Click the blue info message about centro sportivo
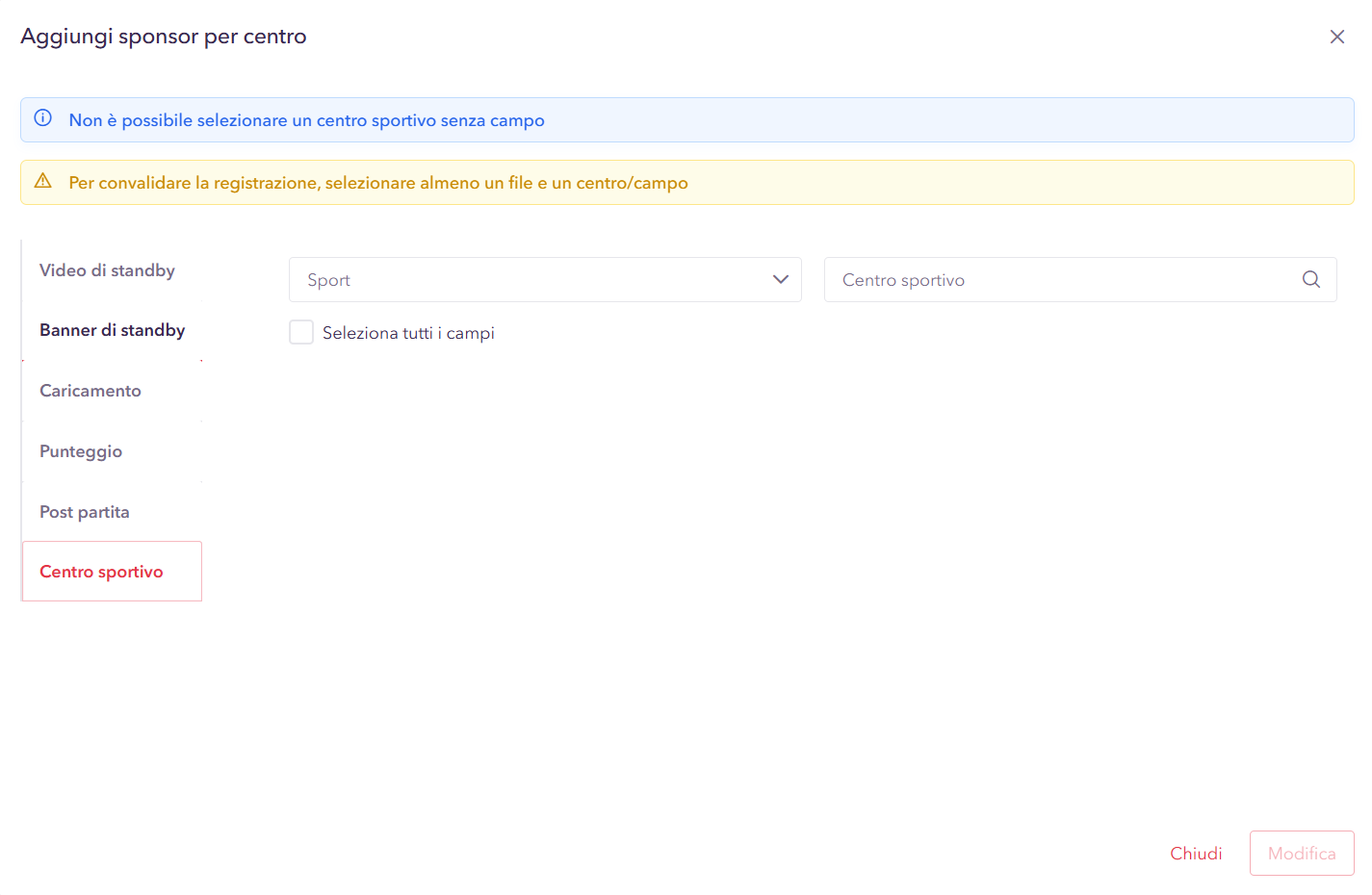 point(306,120)
